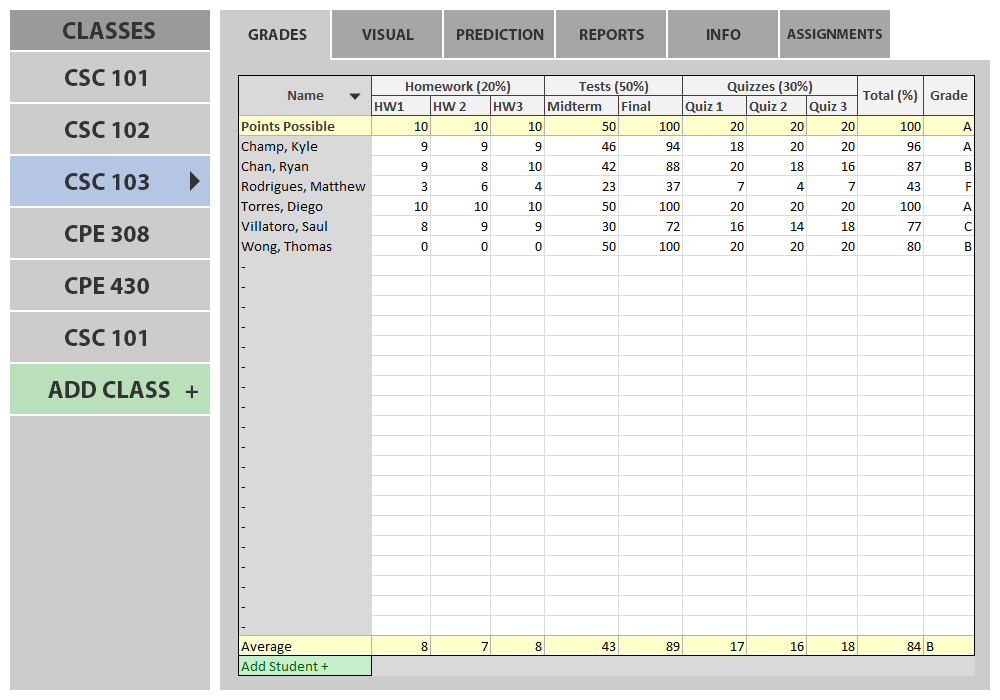This screenshot has height=700, width=1000.
Task: Click the Total (%) column header
Action: tap(890, 96)
